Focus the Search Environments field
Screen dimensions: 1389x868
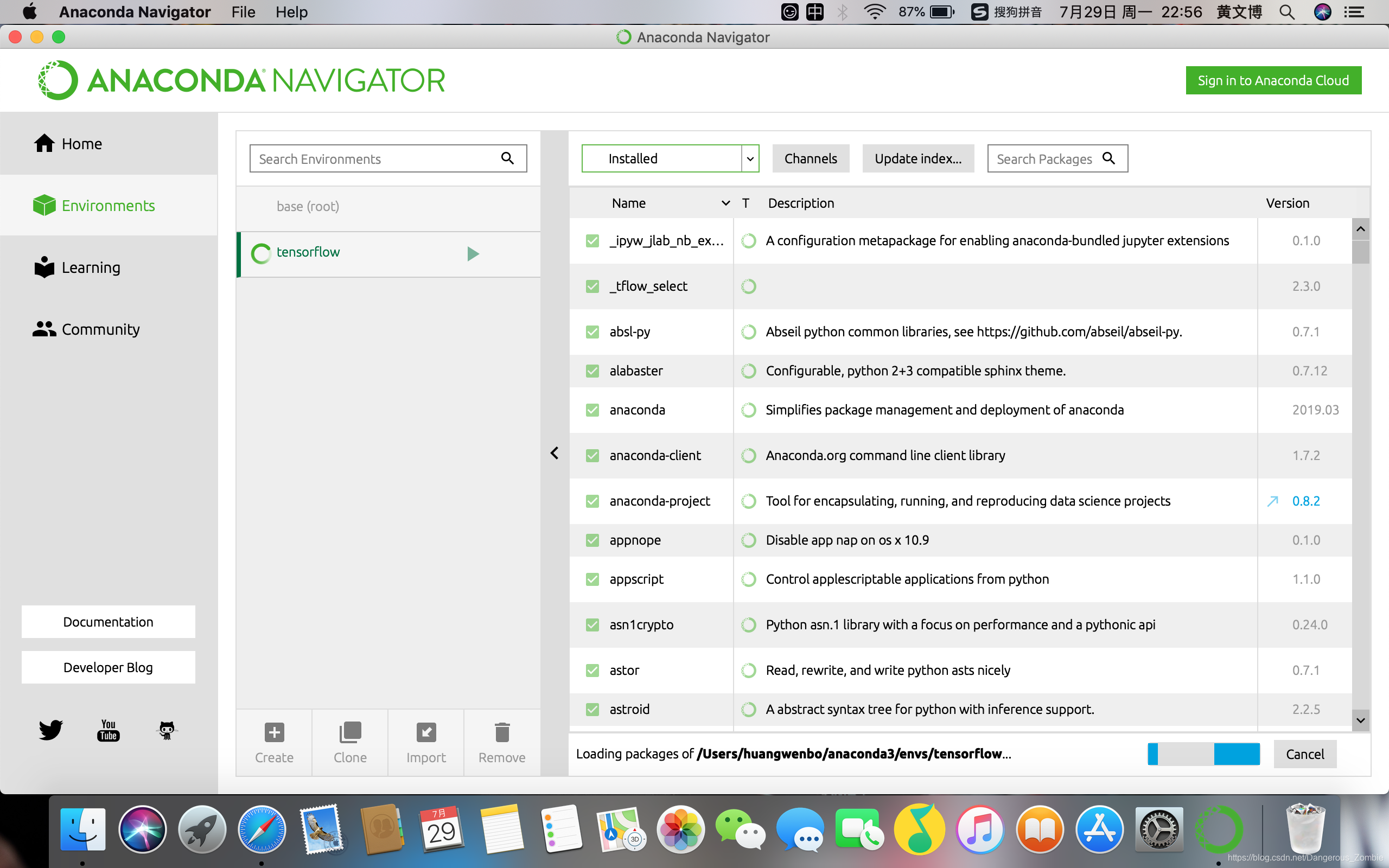(x=388, y=158)
